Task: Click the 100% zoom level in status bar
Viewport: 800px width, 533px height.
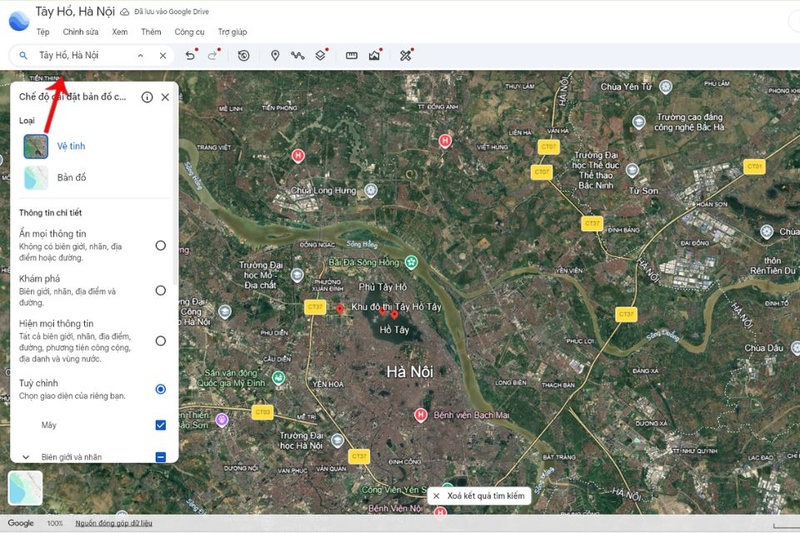Action: pyautogui.click(x=55, y=523)
